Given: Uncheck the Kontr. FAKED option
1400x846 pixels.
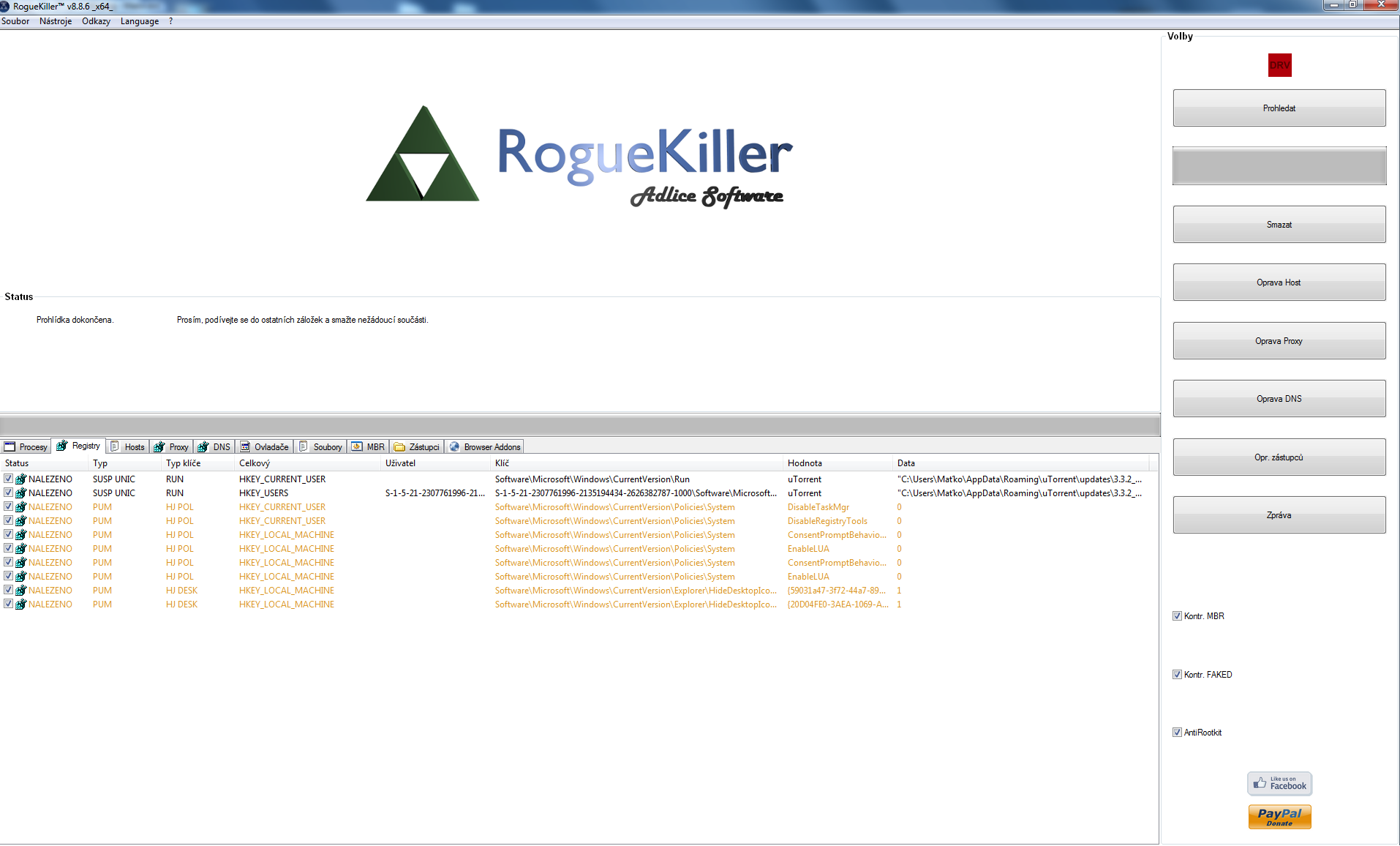Looking at the screenshot, I should pos(1177,675).
